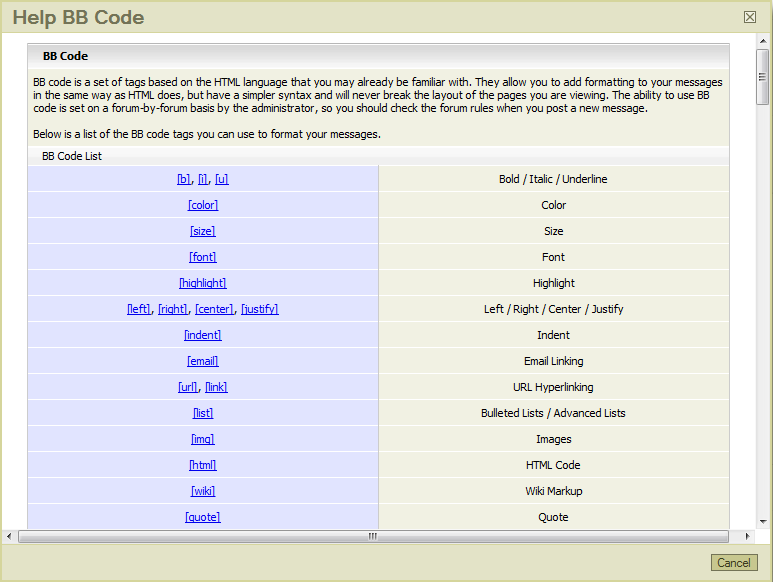Open the [i] italic tag link
773x582 pixels.
[x=203, y=180]
